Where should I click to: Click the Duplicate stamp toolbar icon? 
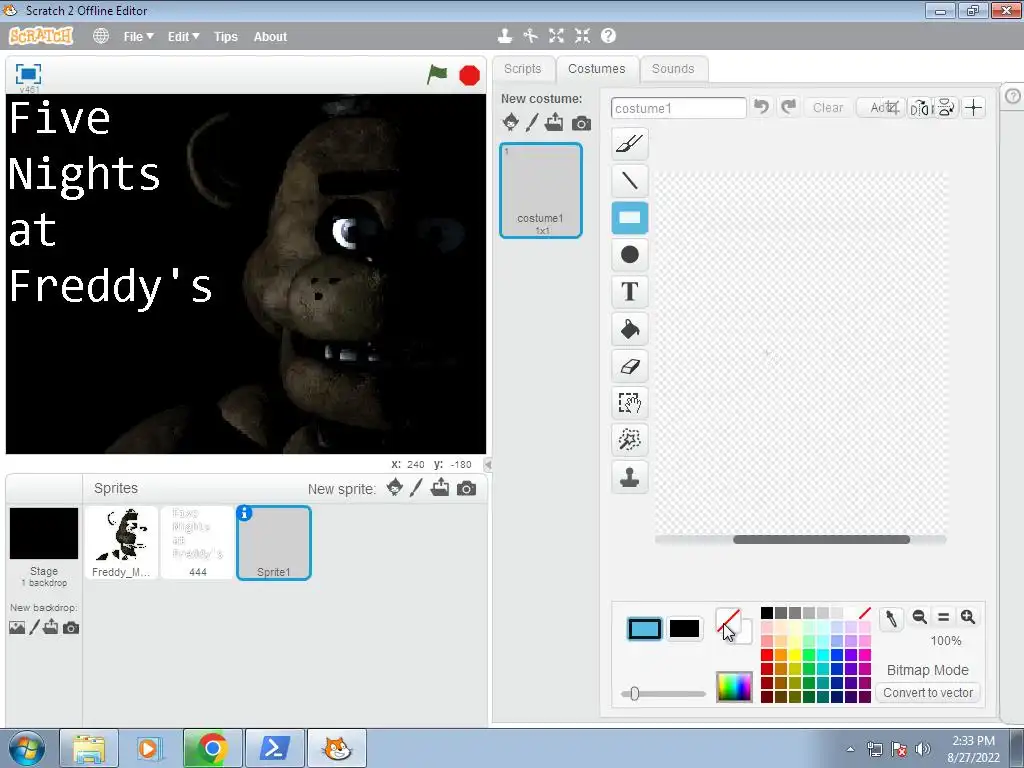point(505,36)
